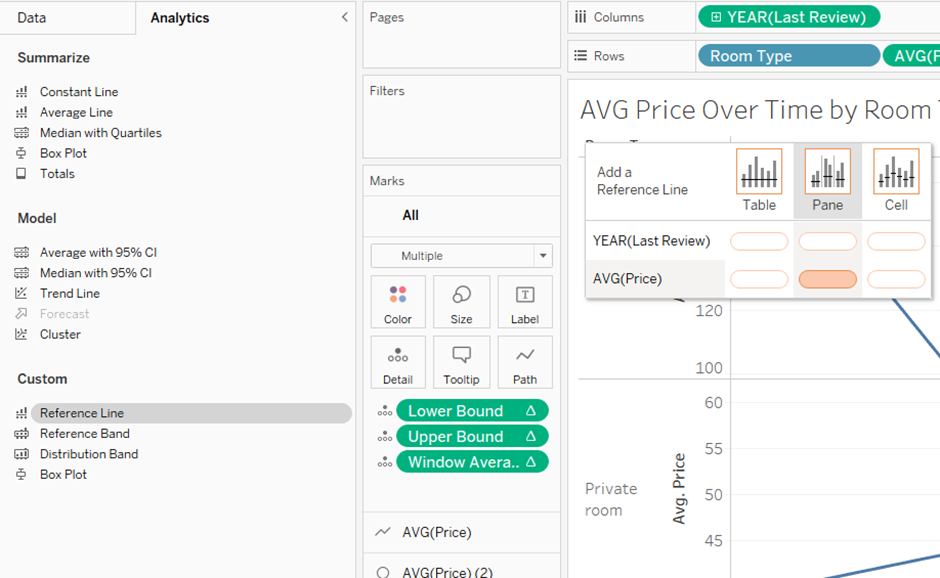Click Private room row header

coord(611,499)
